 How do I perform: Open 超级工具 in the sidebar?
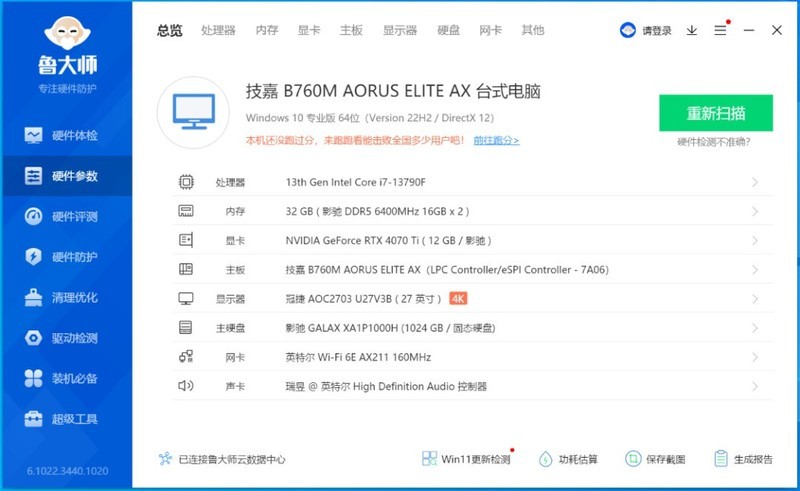66,419
